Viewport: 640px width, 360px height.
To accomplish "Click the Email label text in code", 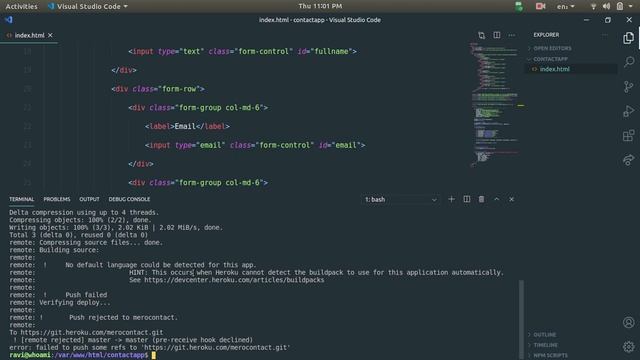I will pos(185,126).
